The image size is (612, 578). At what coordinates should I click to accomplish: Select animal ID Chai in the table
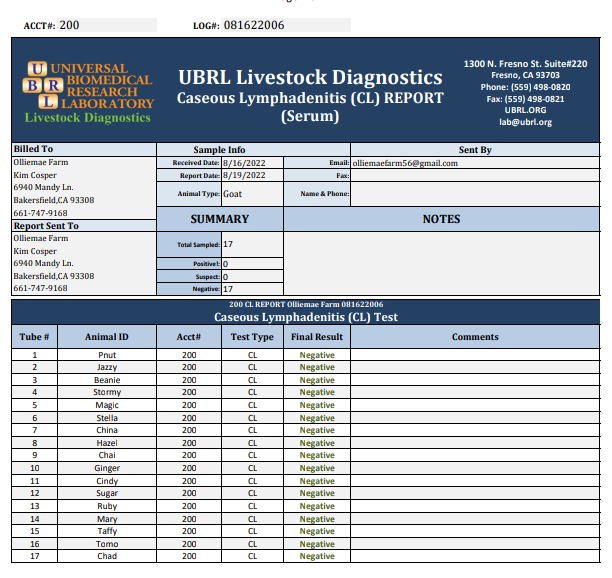click(107, 455)
